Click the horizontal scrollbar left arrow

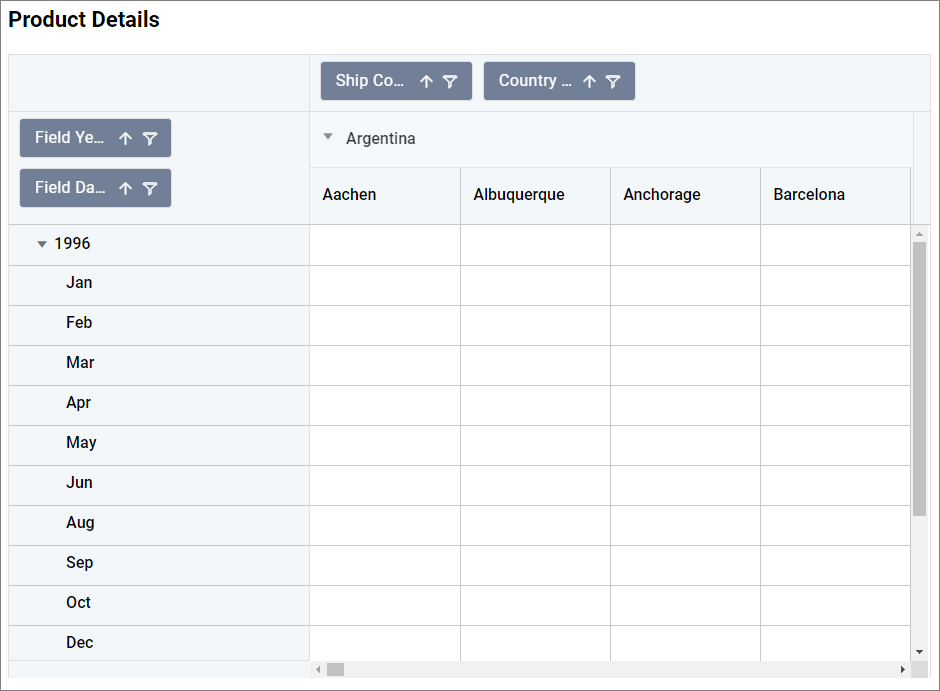click(x=318, y=669)
